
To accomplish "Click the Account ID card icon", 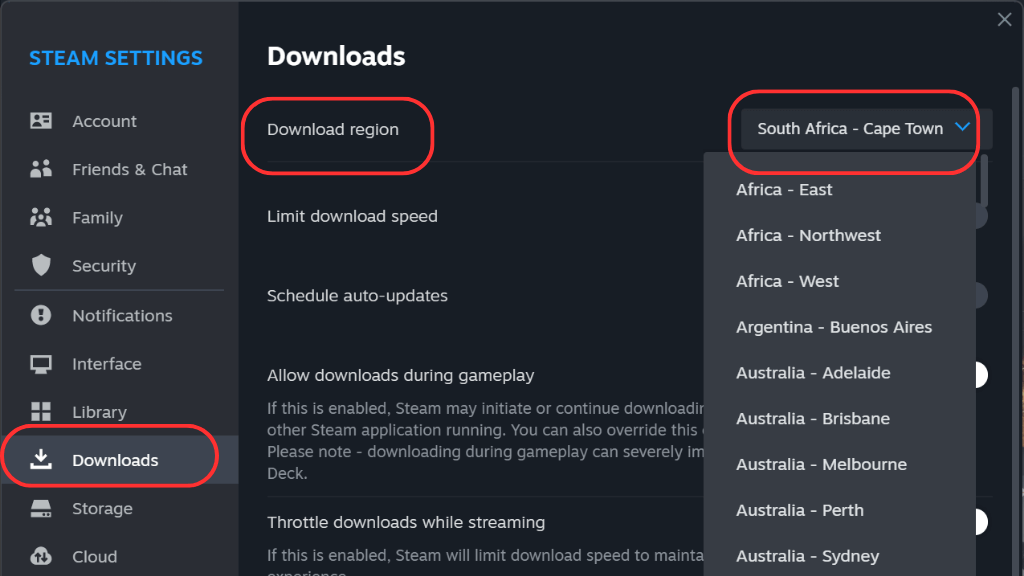I will (41, 121).
